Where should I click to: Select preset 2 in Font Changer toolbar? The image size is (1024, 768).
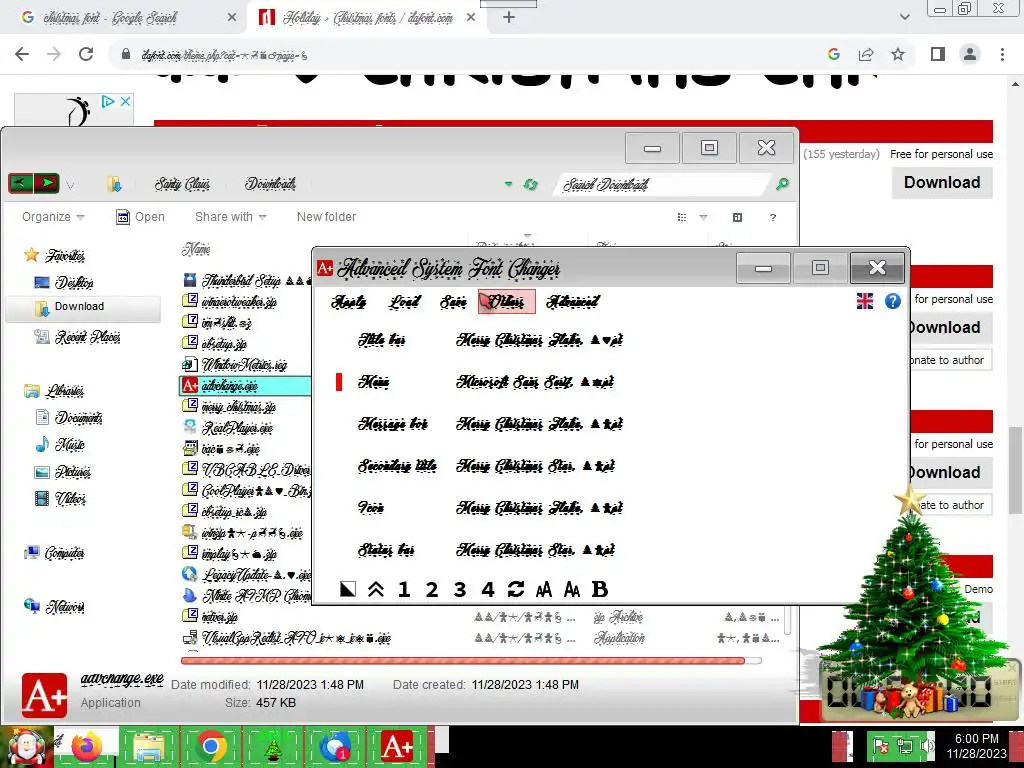pyautogui.click(x=432, y=589)
